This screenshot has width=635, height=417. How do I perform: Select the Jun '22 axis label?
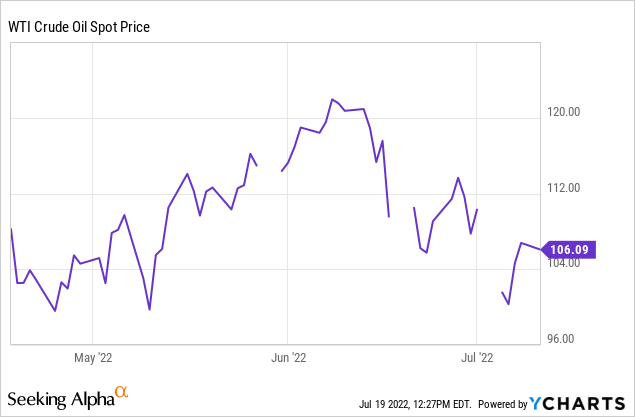(287, 356)
